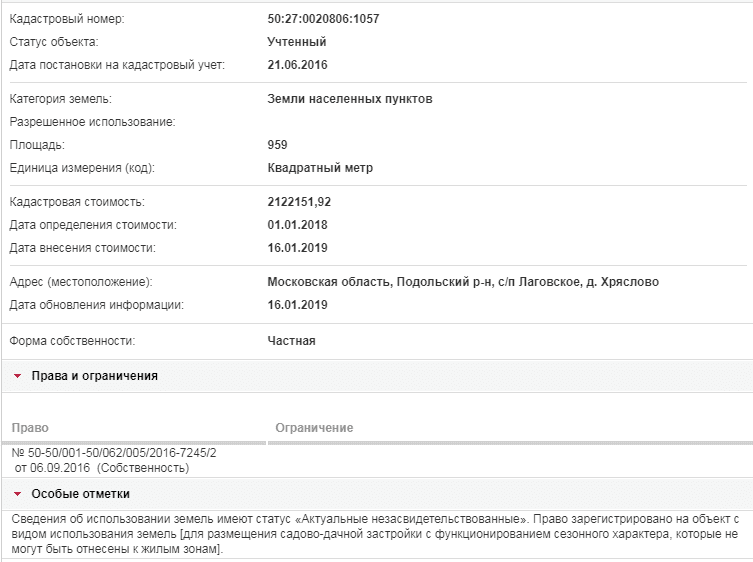Click the cadastral value 2122151,92
This screenshot has width=753, height=562.
click(x=299, y=202)
